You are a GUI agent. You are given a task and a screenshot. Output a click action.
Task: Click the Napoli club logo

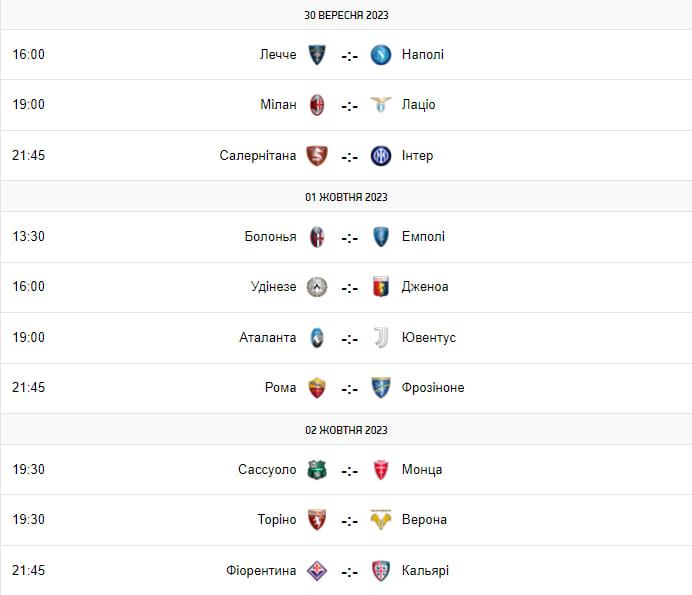380,55
